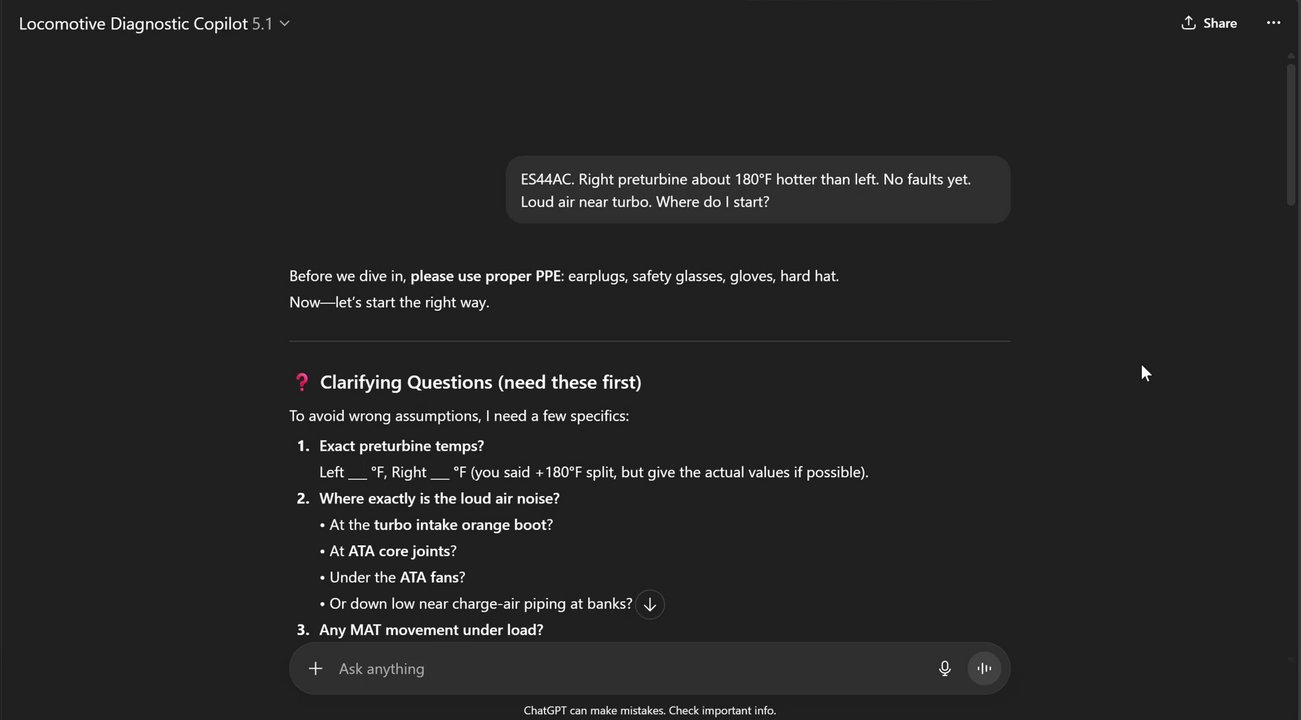Click the red question mark emoji

(302, 382)
